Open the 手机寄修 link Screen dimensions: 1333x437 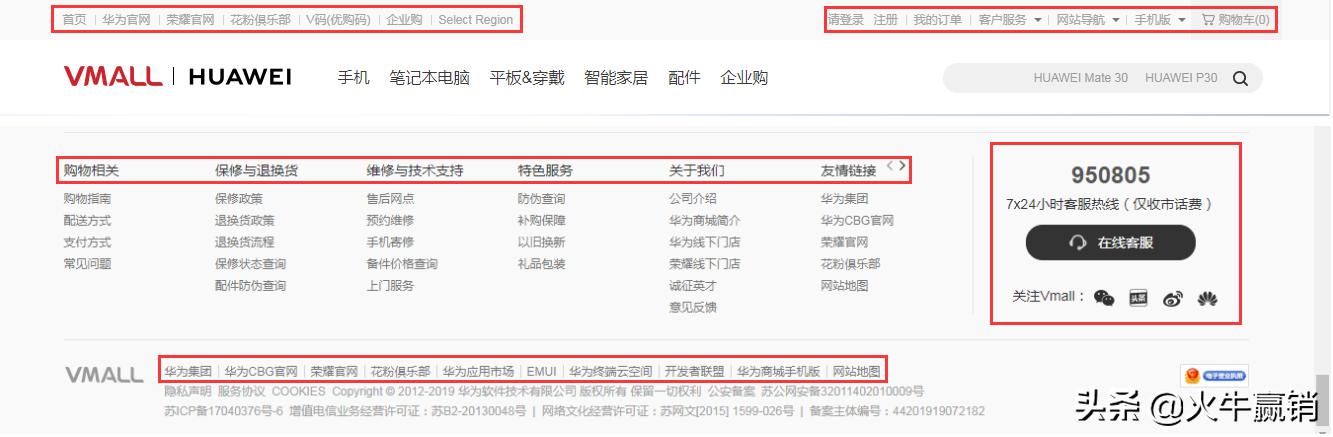(x=390, y=242)
